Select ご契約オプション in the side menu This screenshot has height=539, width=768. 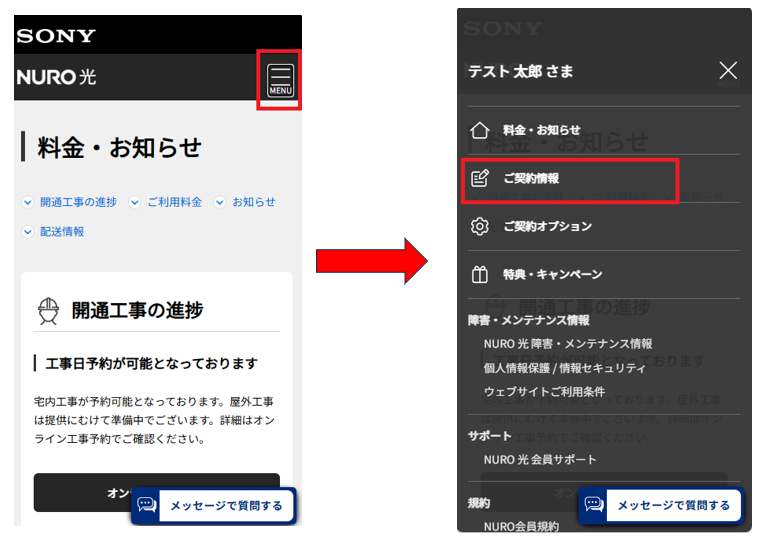547,226
